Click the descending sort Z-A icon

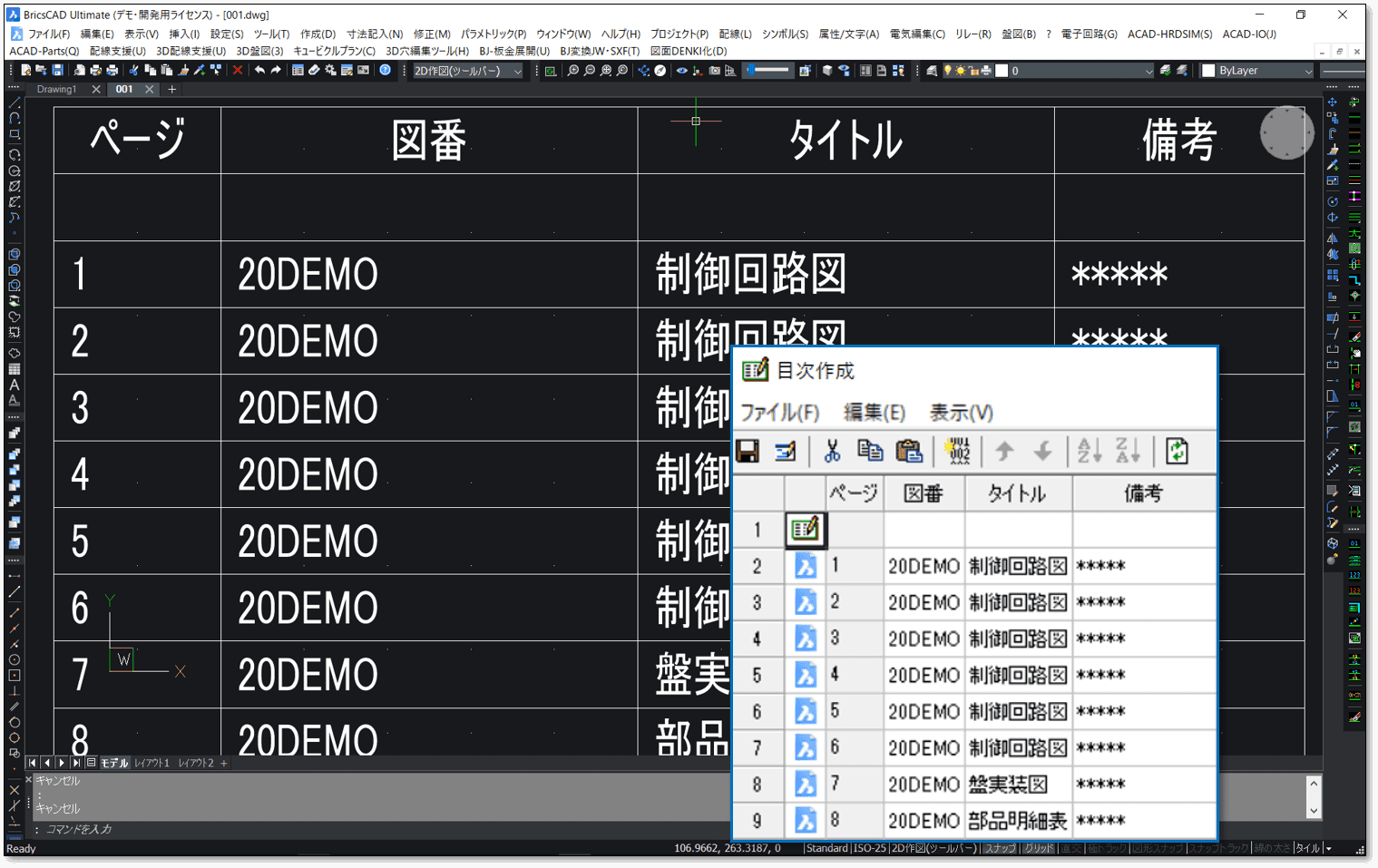pyautogui.click(x=1128, y=451)
